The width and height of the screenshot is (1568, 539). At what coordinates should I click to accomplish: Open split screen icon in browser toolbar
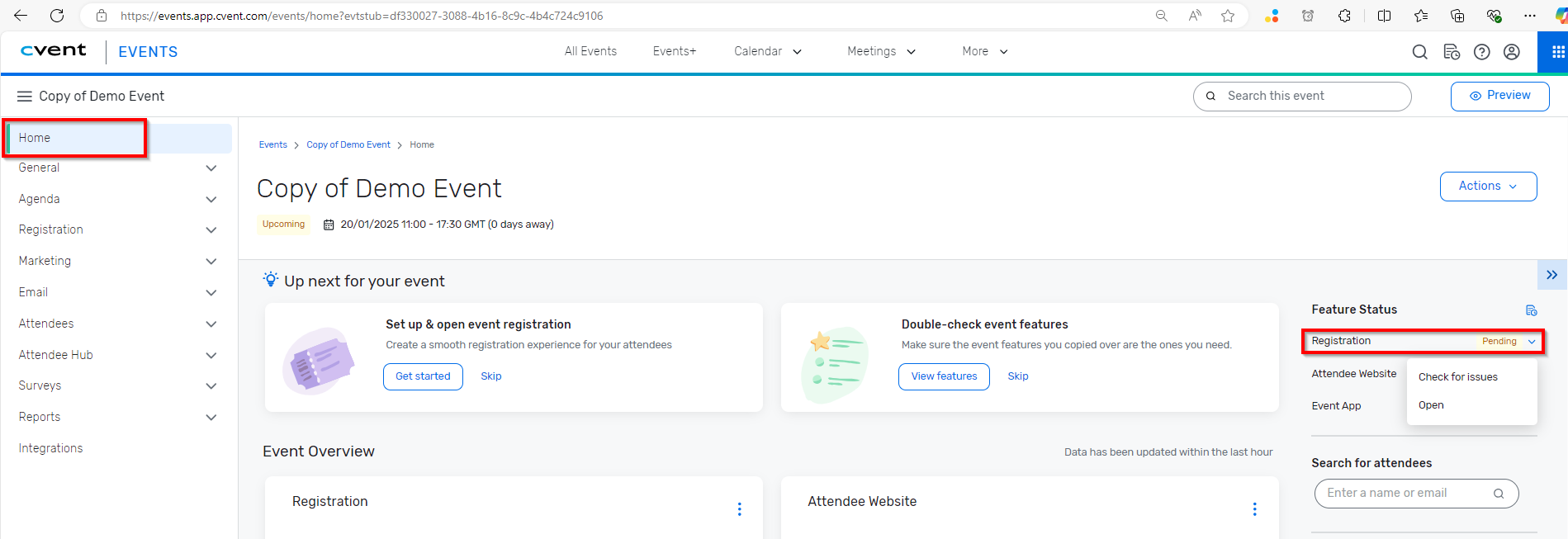click(1385, 16)
